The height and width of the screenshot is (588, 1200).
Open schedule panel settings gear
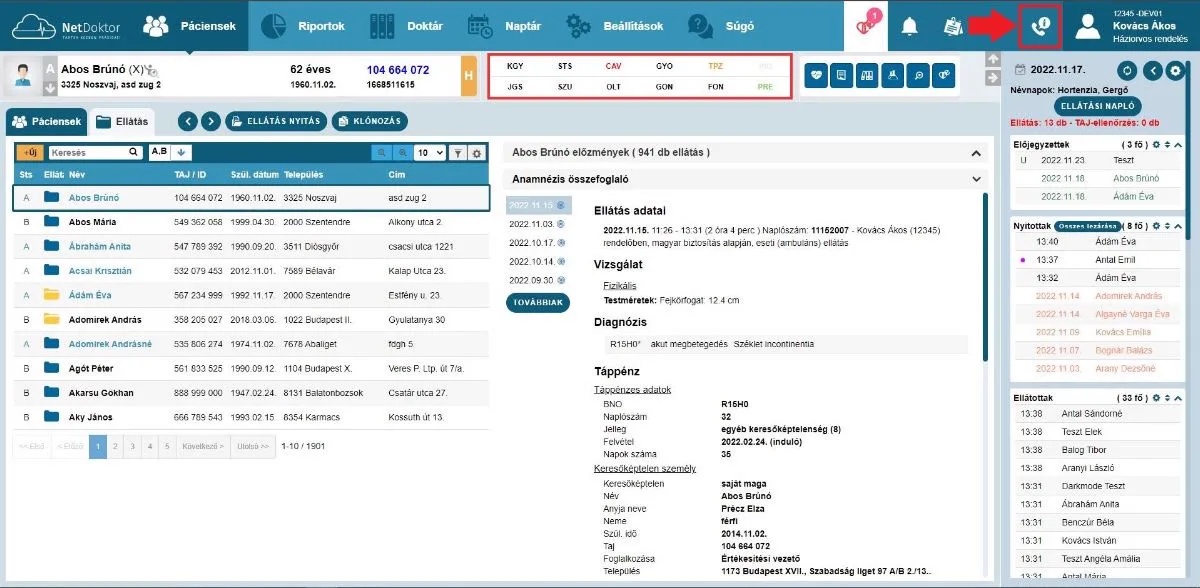pyautogui.click(x=1176, y=70)
